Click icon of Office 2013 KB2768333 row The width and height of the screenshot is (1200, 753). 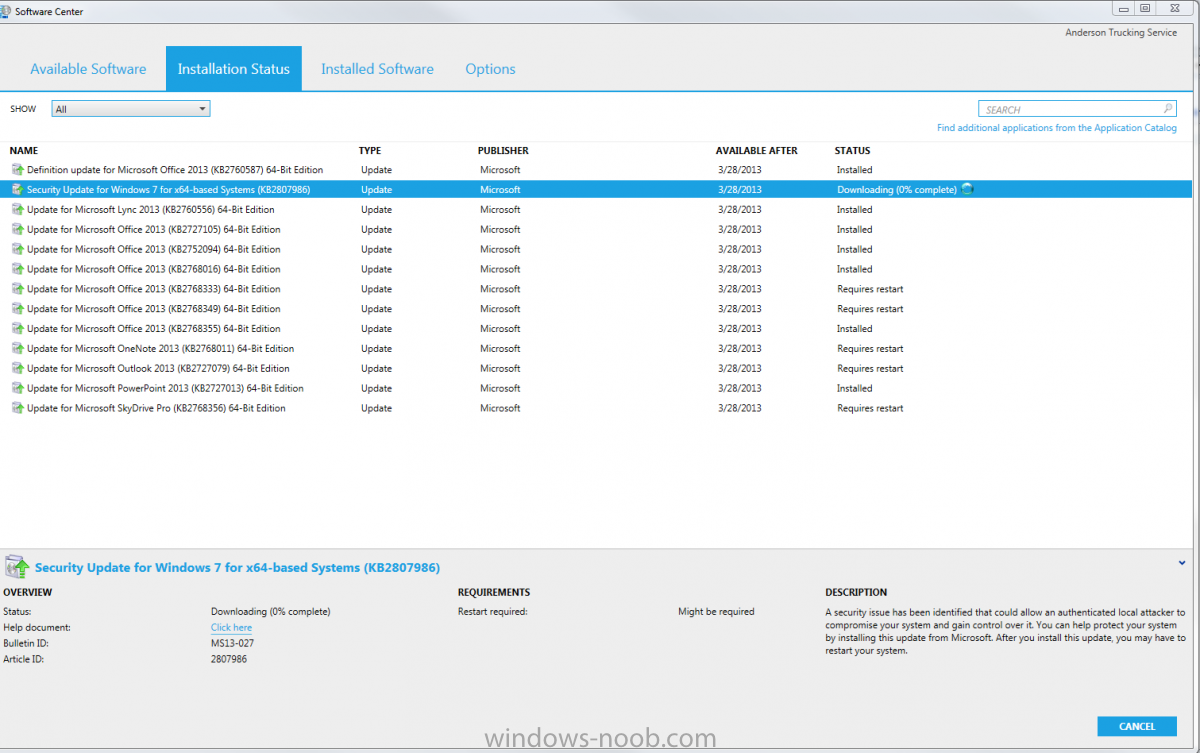(x=17, y=289)
